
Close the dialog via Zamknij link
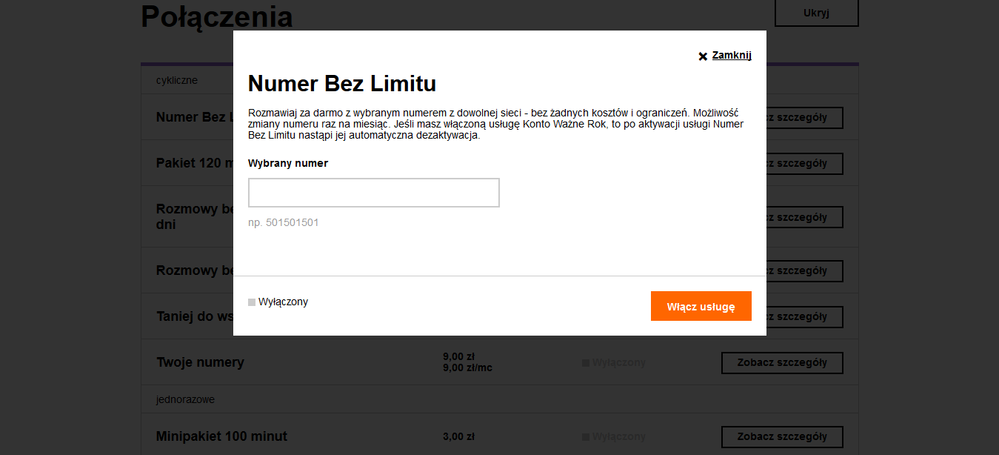point(731,56)
